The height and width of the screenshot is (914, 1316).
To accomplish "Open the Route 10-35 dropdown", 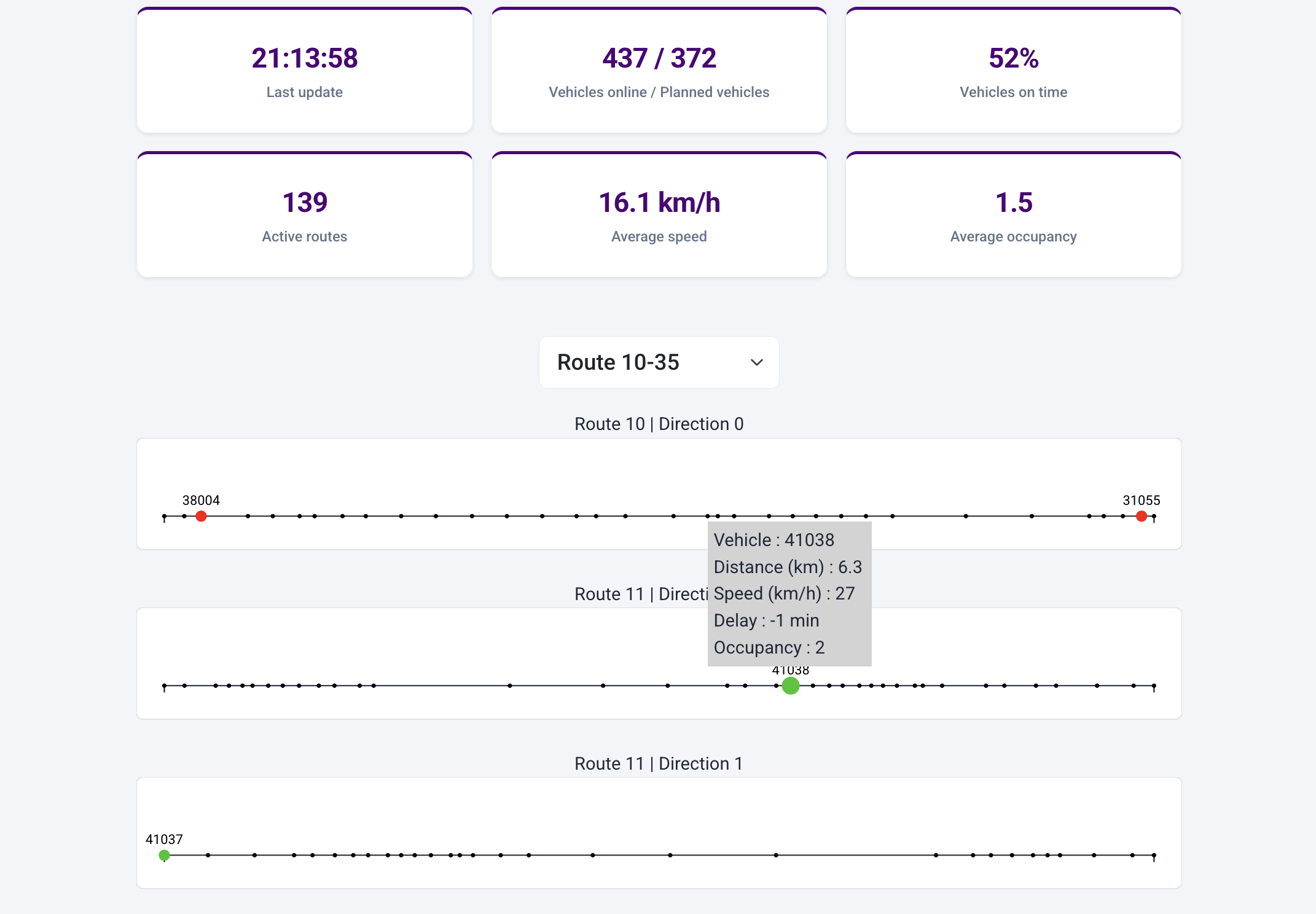I will tap(659, 362).
